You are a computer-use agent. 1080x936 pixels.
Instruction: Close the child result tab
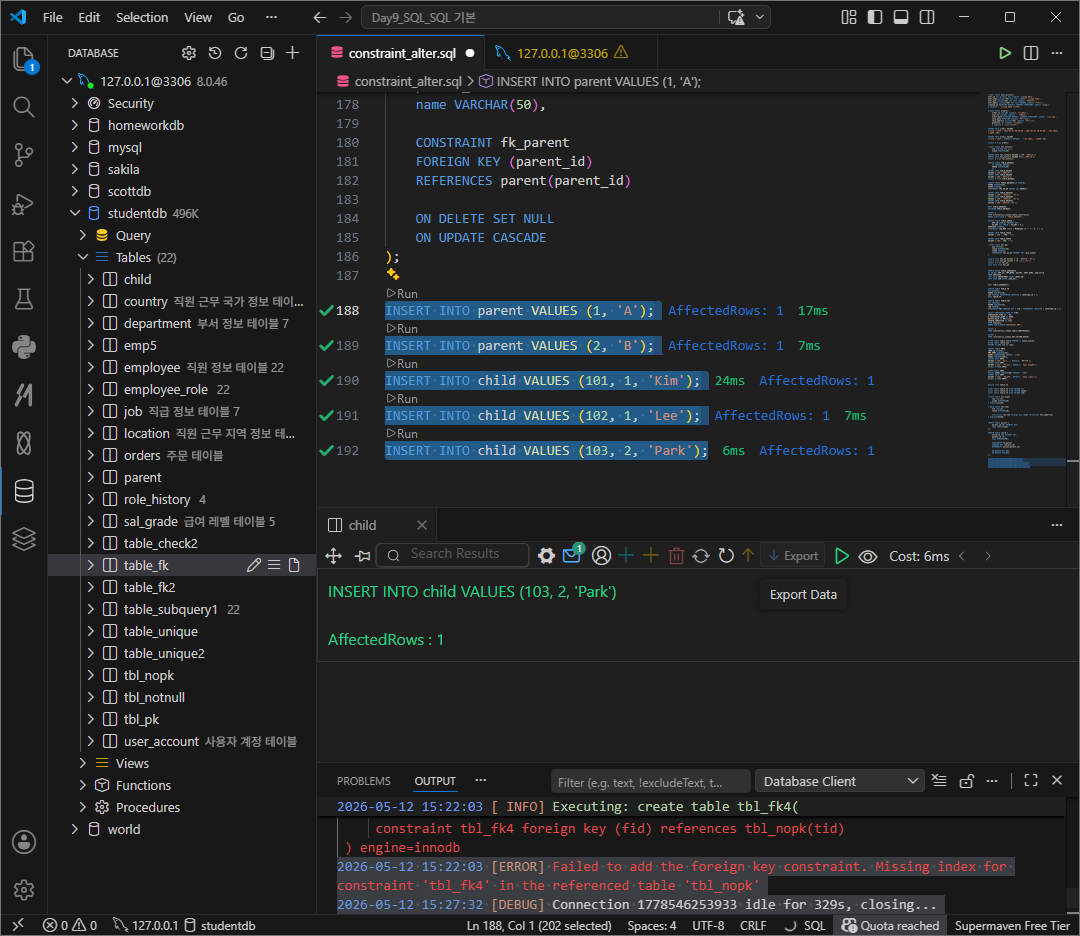422,526
